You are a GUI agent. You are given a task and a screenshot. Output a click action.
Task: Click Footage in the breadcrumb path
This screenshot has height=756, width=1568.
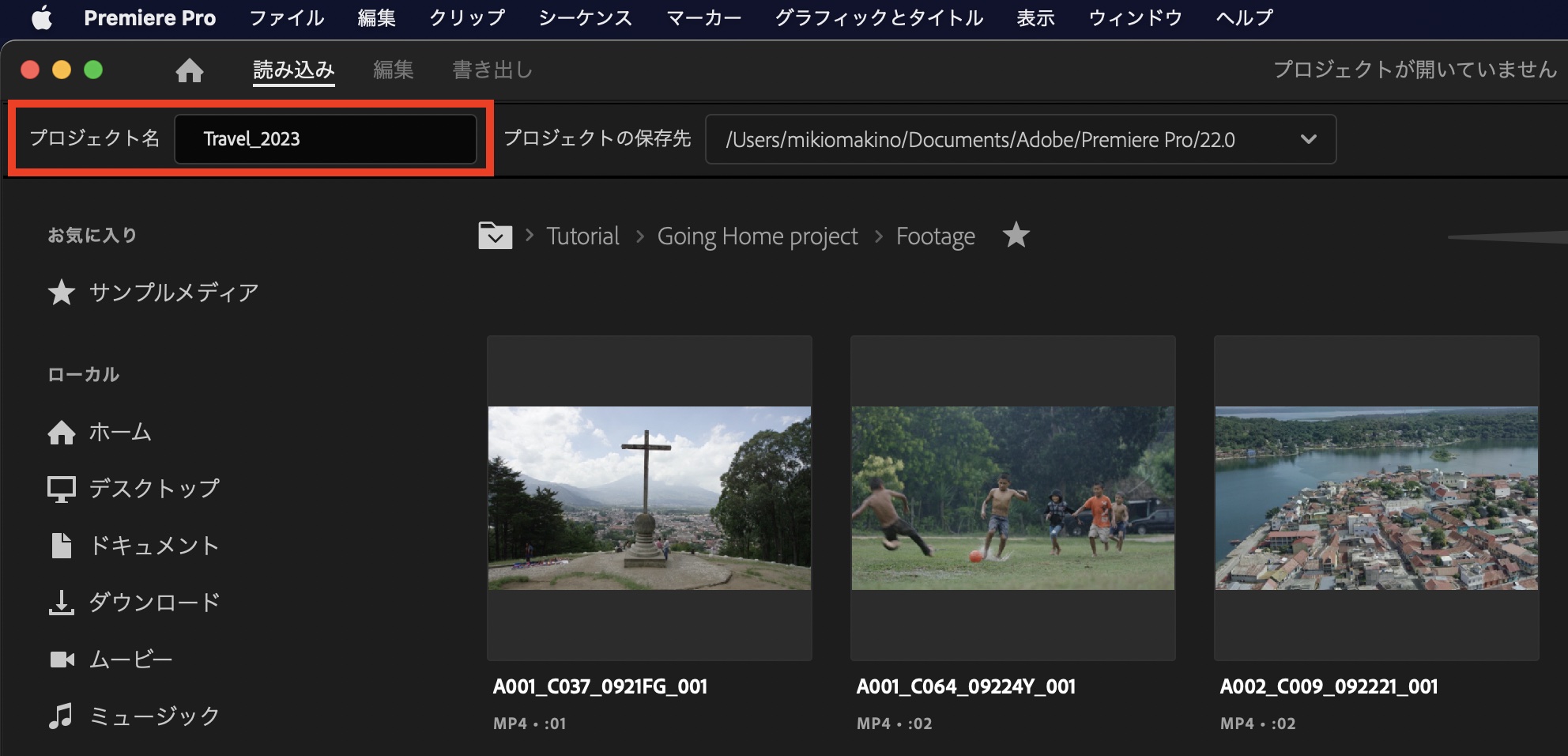pyautogui.click(x=936, y=236)
